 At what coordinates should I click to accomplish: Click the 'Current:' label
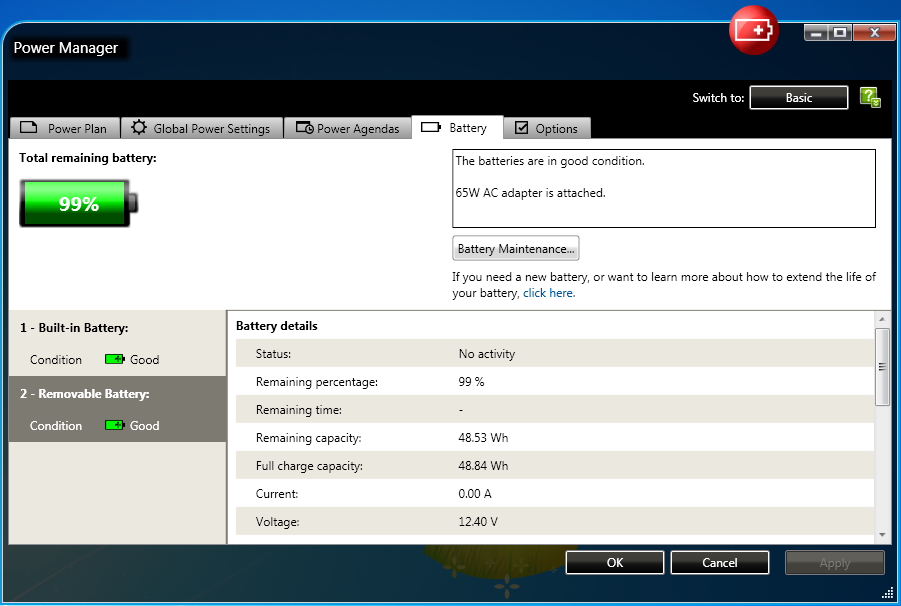click(277, 494)
